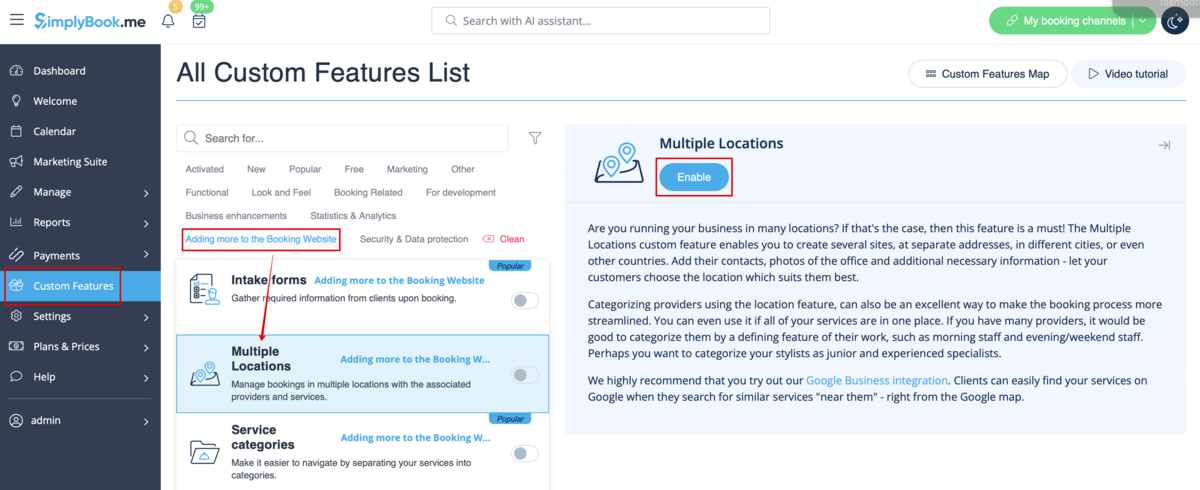Image resolution: width=1200 pixels, height=490 pixels.
Task: Expand the Settings sidebar submenu
Action: (x=146, y=317)
